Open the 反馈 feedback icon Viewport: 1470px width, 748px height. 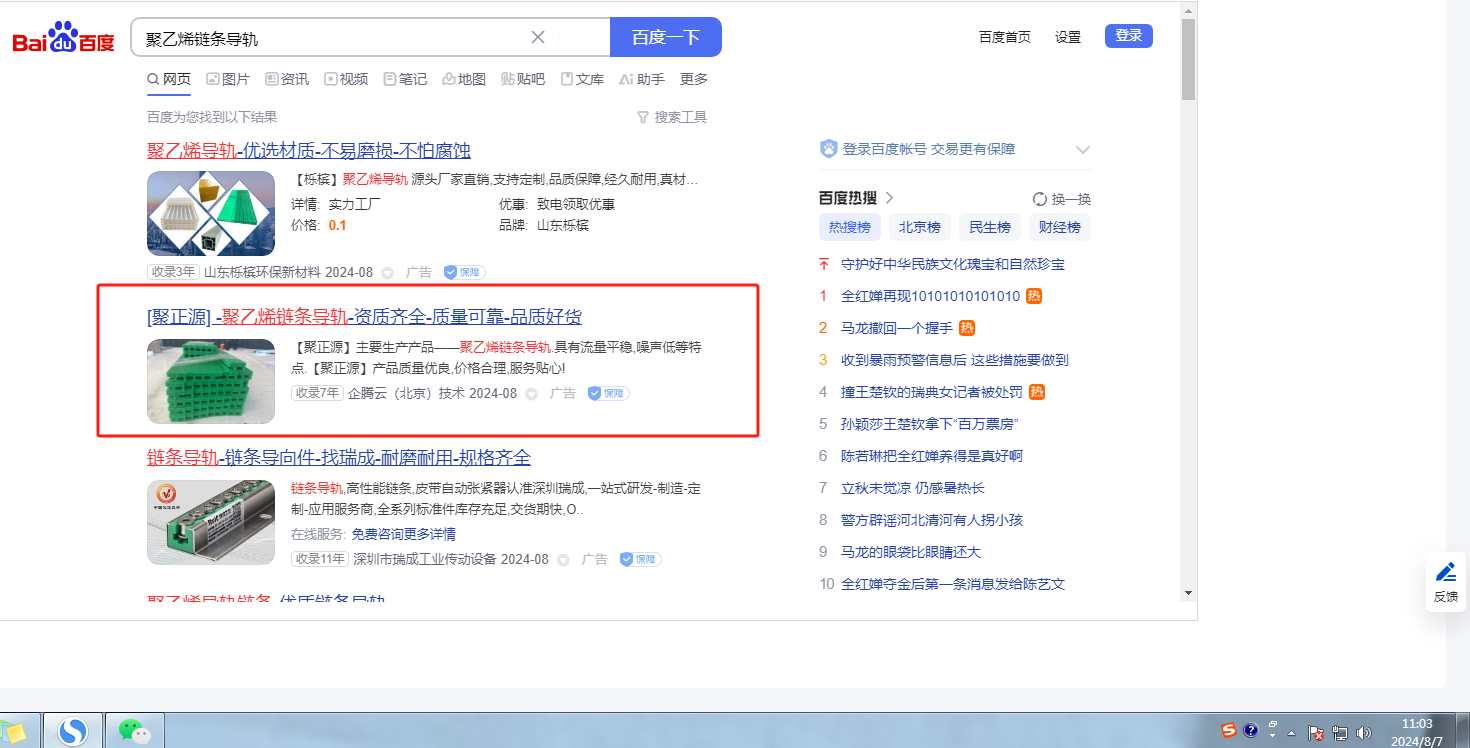point(1445,580)
